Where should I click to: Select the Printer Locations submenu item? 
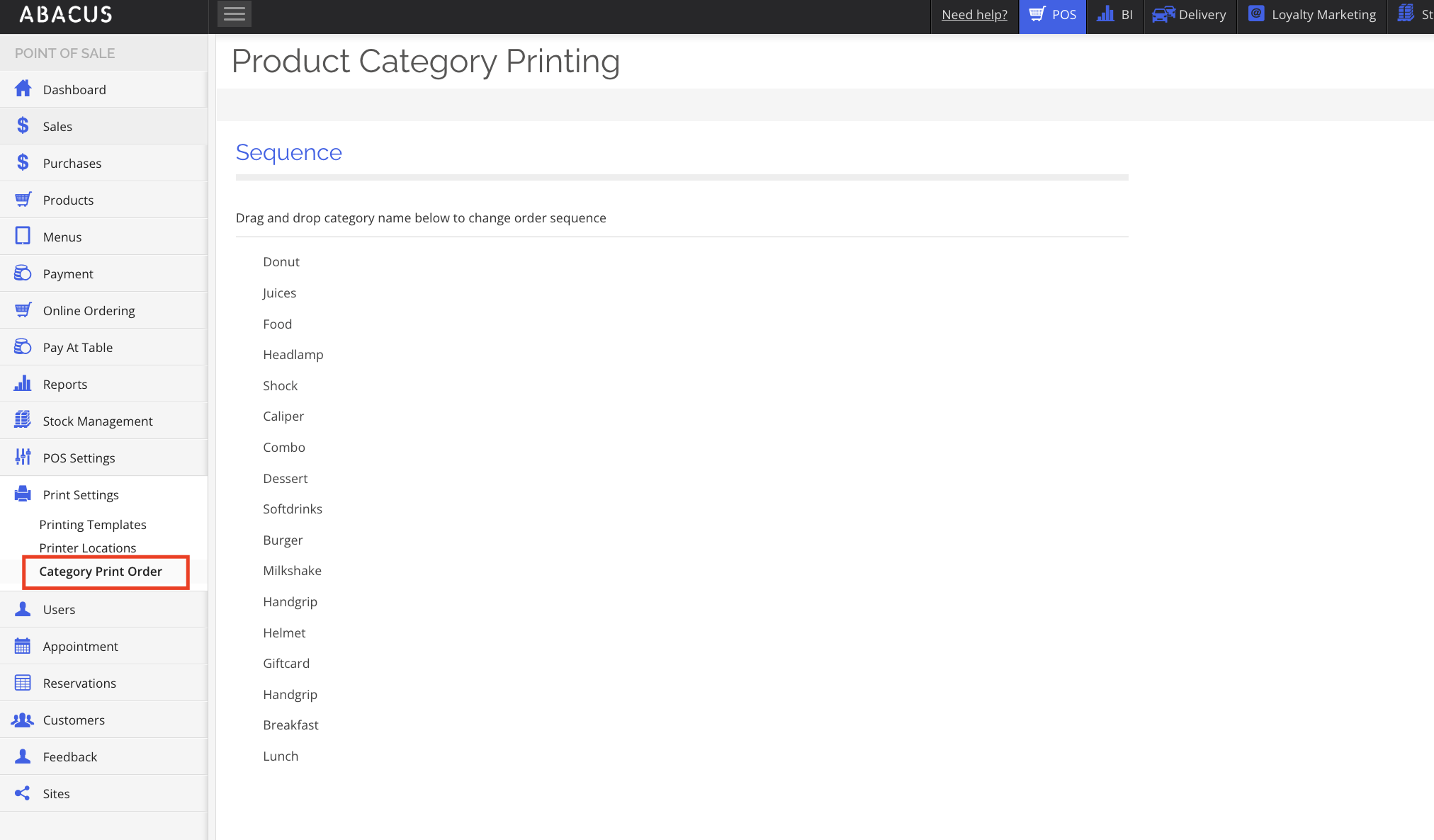point(88,548)
